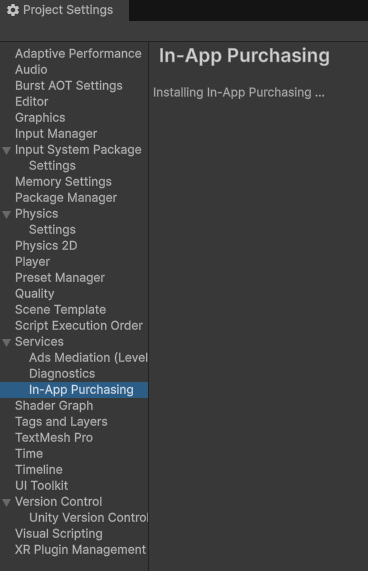Viewport: 368px width, 571px height.
Task: Open Unity Version Control settings
Action: [x=88, y=518]
